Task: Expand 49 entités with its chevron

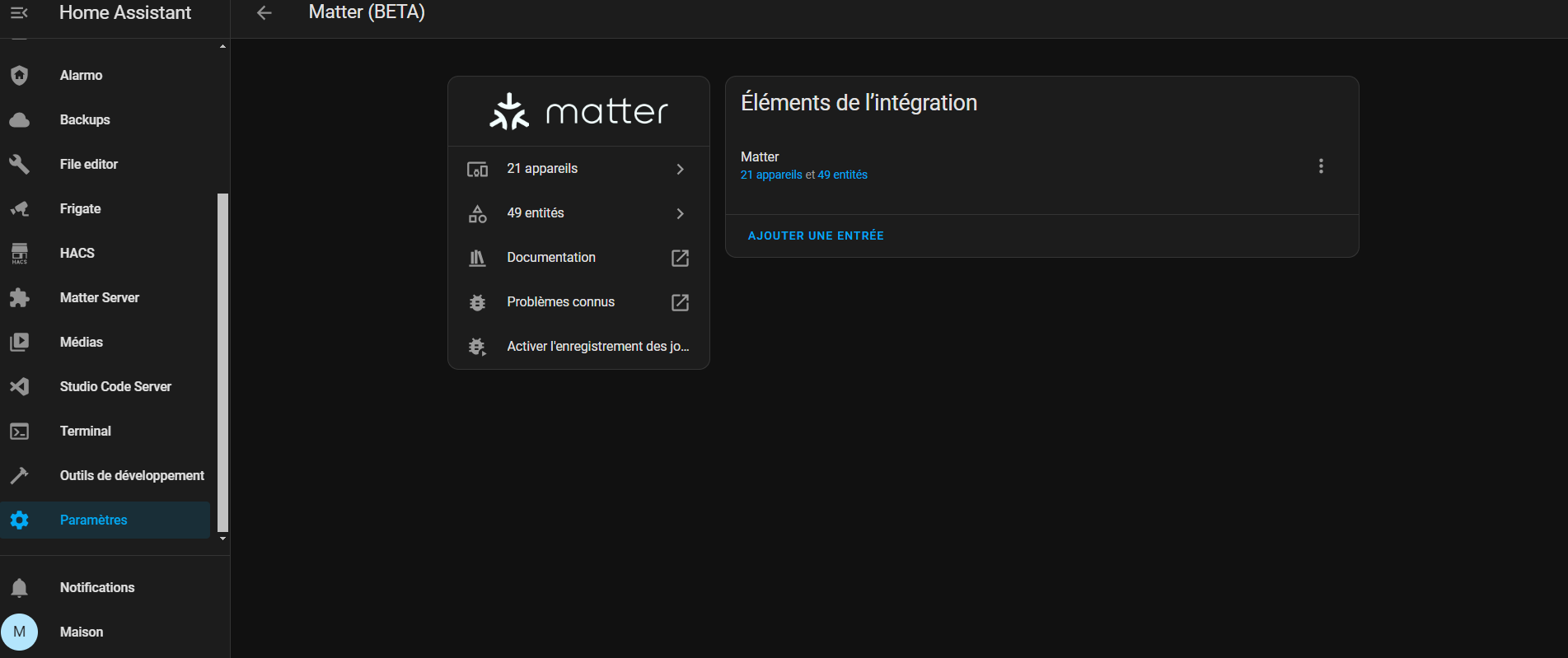Action: 680,213
